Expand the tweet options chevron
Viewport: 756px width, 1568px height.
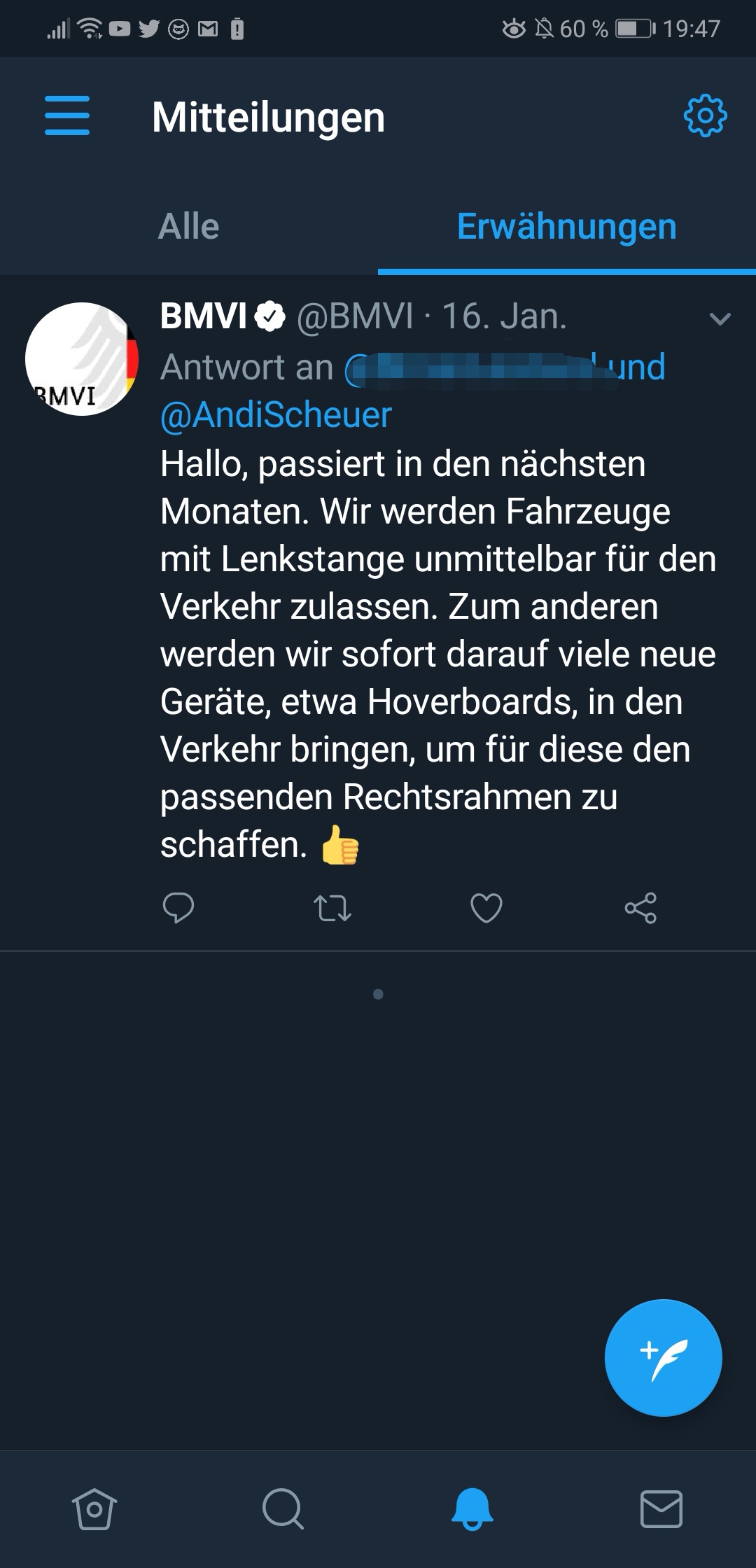point(720,319)
